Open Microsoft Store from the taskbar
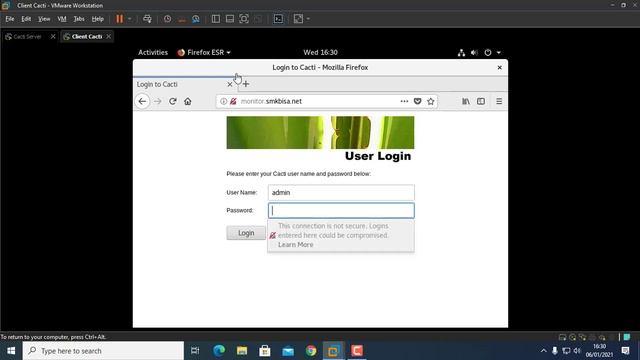 coord(265,351)
